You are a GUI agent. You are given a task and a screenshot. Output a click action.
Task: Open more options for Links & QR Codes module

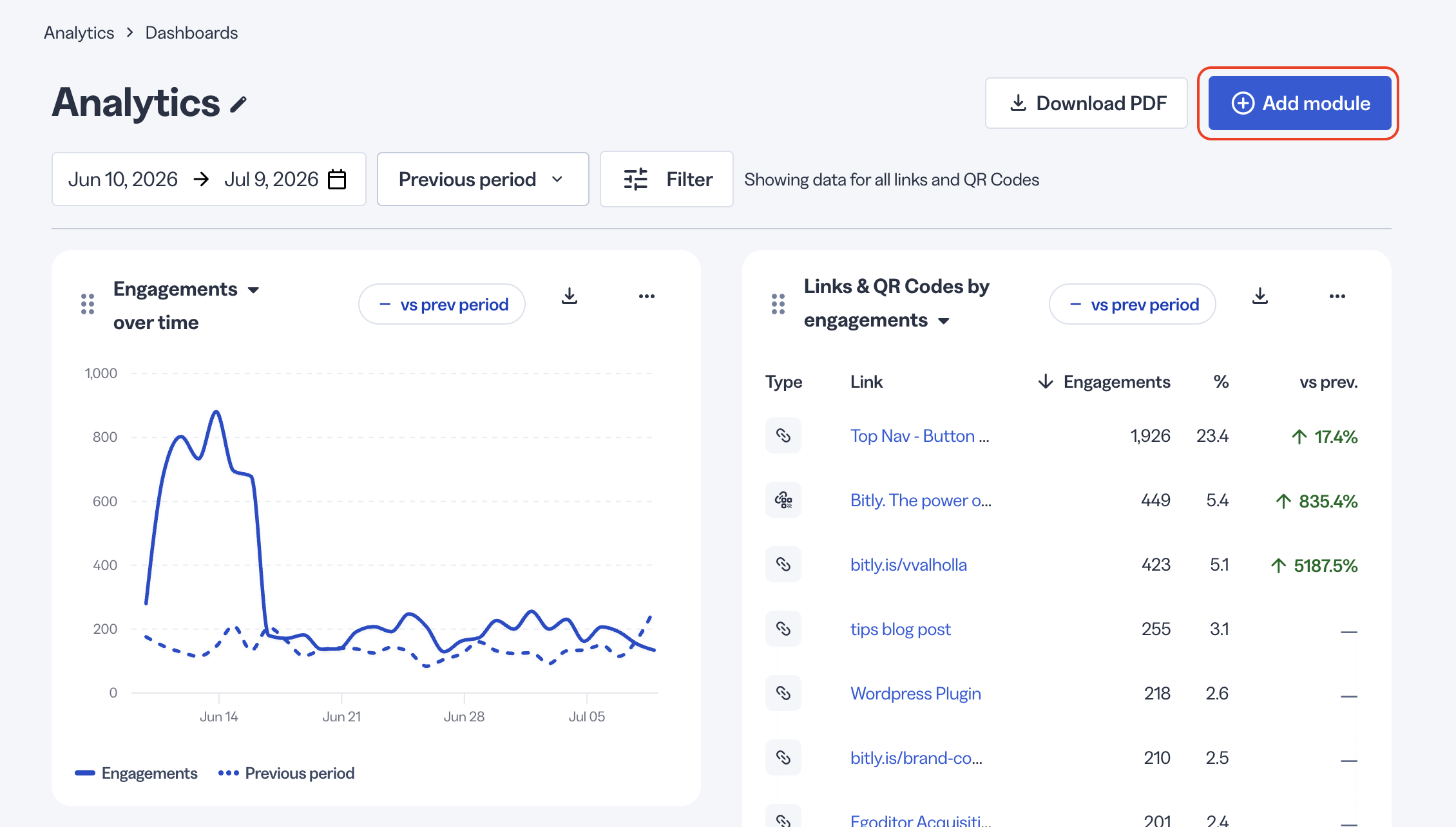(x=1337, y=296)
